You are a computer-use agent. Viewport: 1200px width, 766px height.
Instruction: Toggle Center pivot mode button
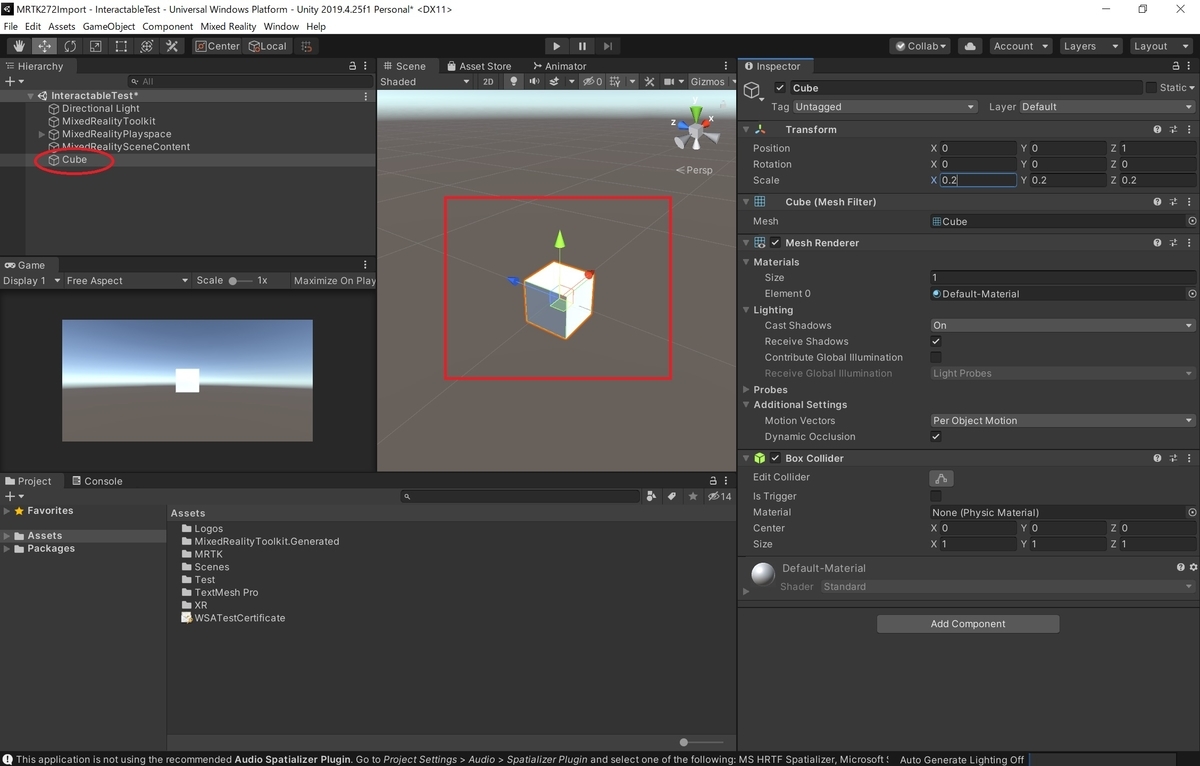218,46
